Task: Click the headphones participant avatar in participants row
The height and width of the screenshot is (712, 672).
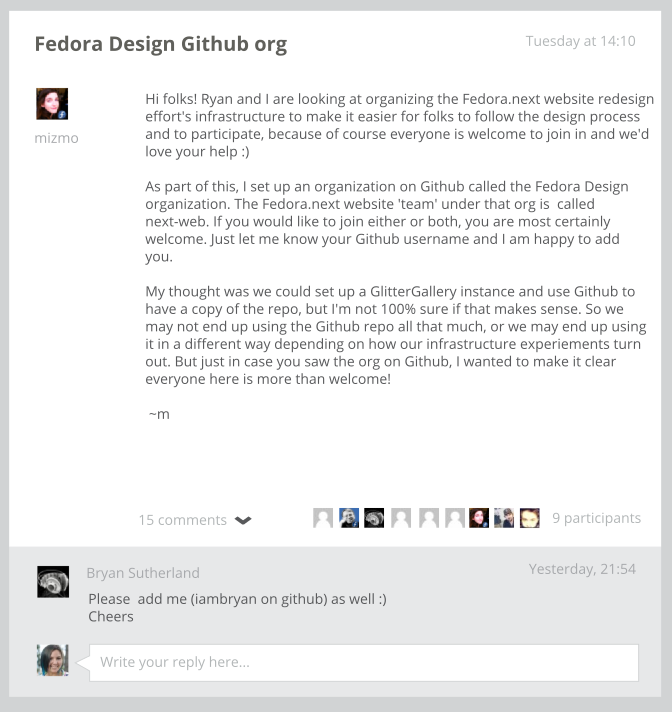Action: click(374, 518)
